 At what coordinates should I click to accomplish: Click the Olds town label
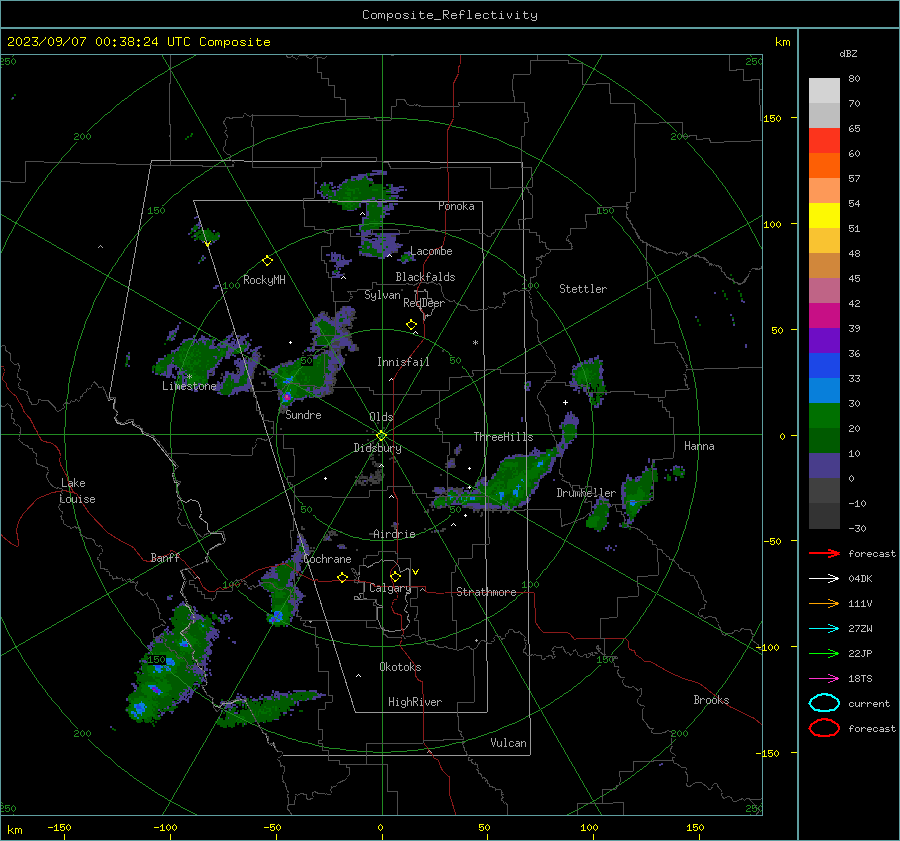tap(381, 417)
